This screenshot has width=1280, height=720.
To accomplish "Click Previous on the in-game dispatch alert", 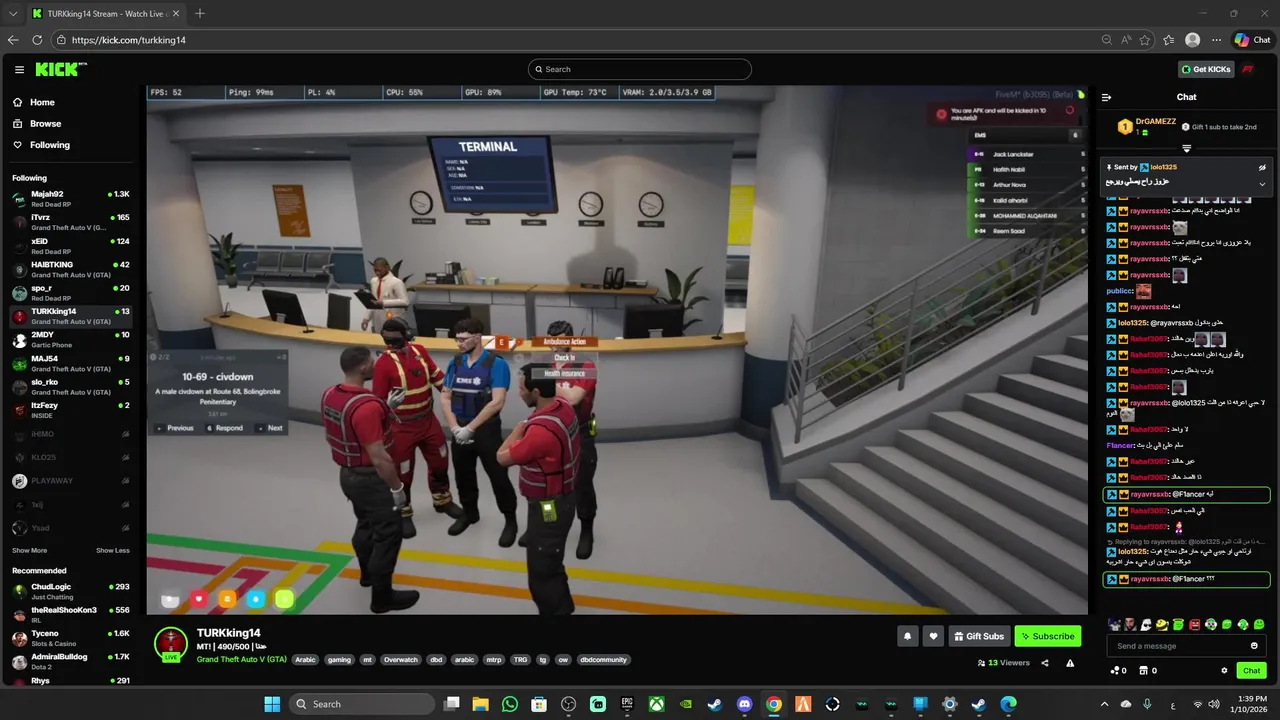I will coord(175,428).
